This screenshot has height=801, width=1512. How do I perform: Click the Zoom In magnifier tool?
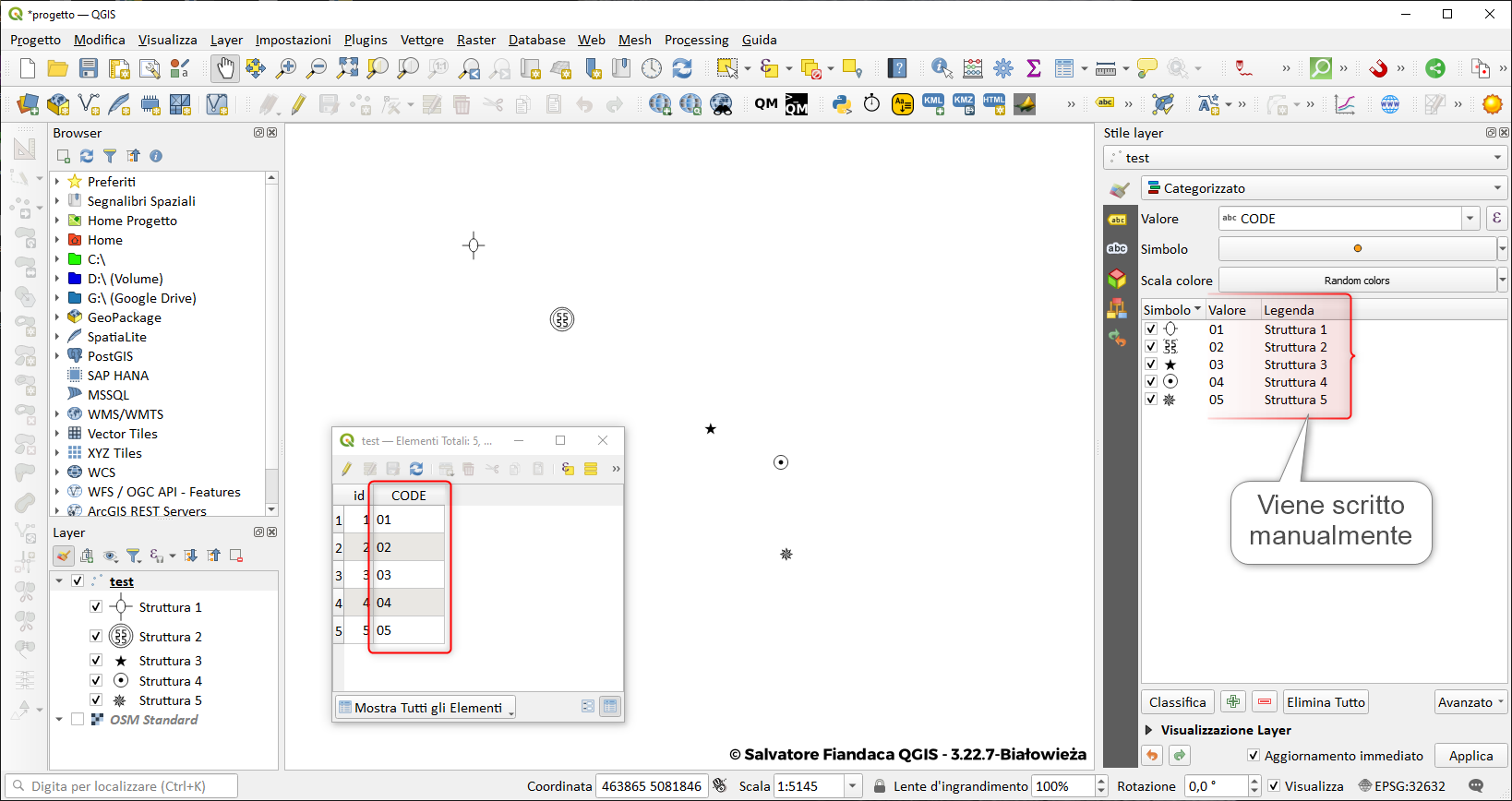point(286,68)
